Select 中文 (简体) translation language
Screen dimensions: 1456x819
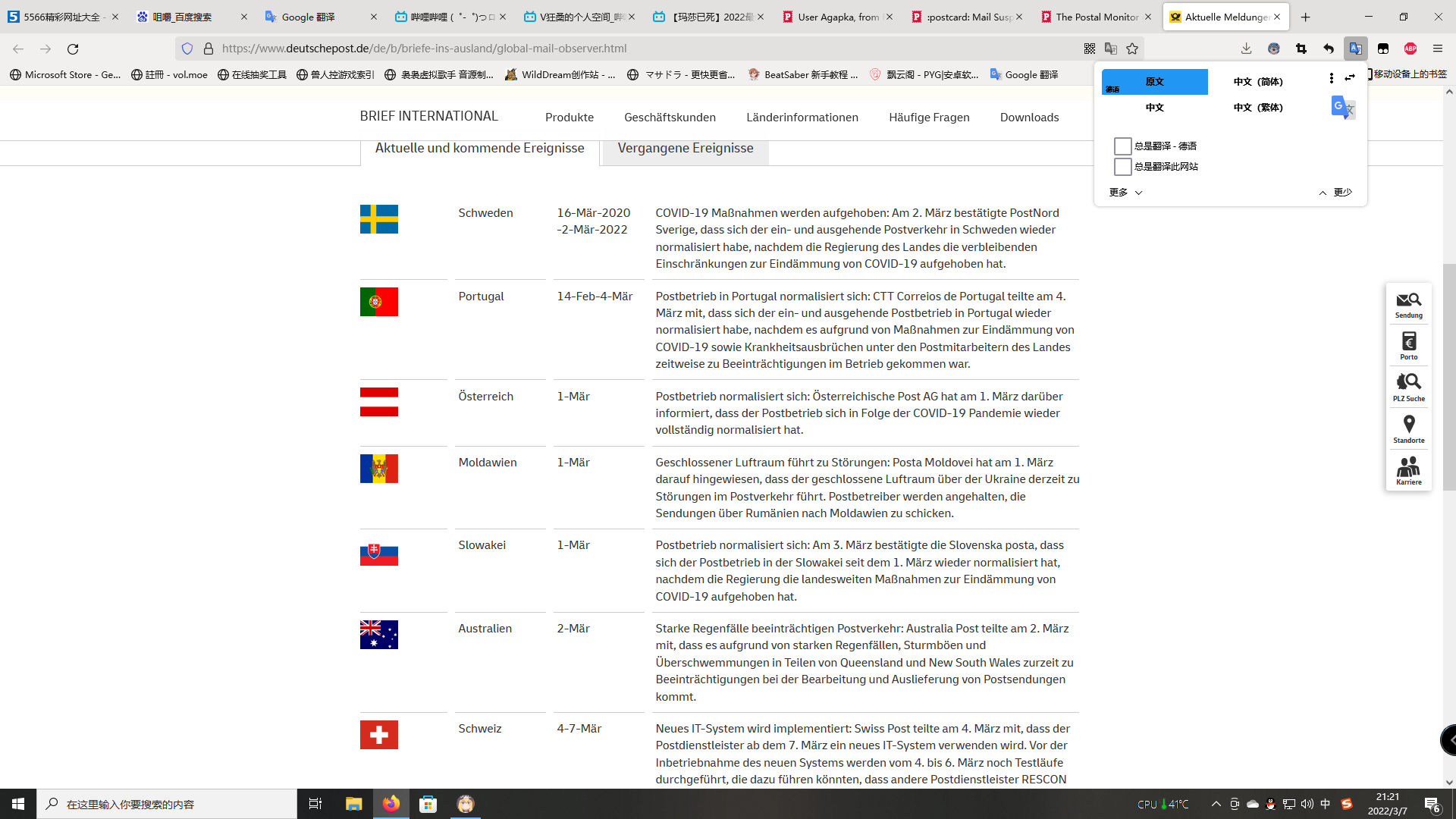(1258, 82)
